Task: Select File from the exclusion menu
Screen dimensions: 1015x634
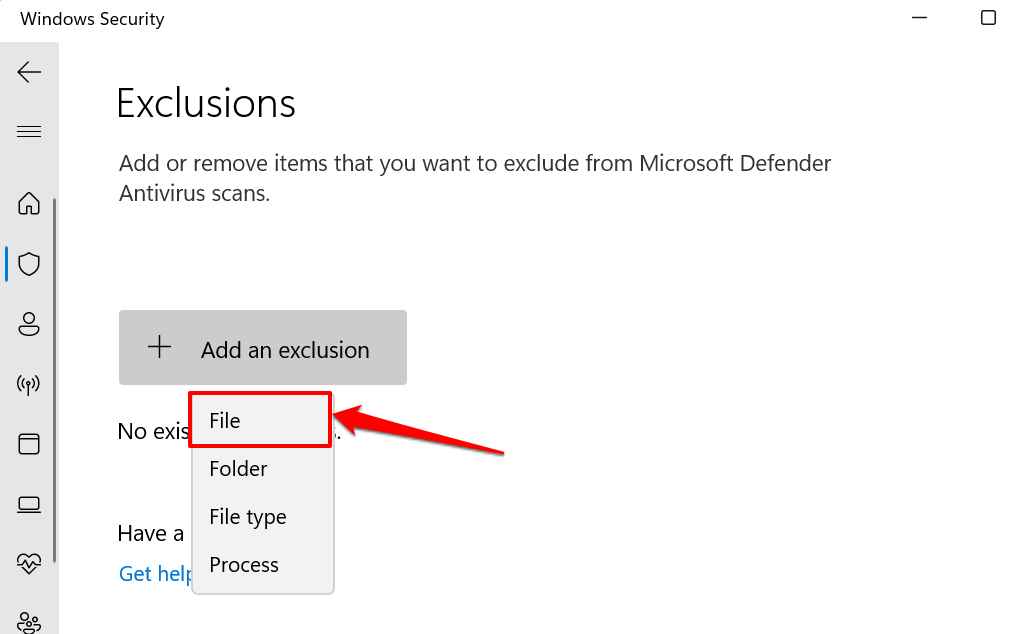Action: (260, 420)
